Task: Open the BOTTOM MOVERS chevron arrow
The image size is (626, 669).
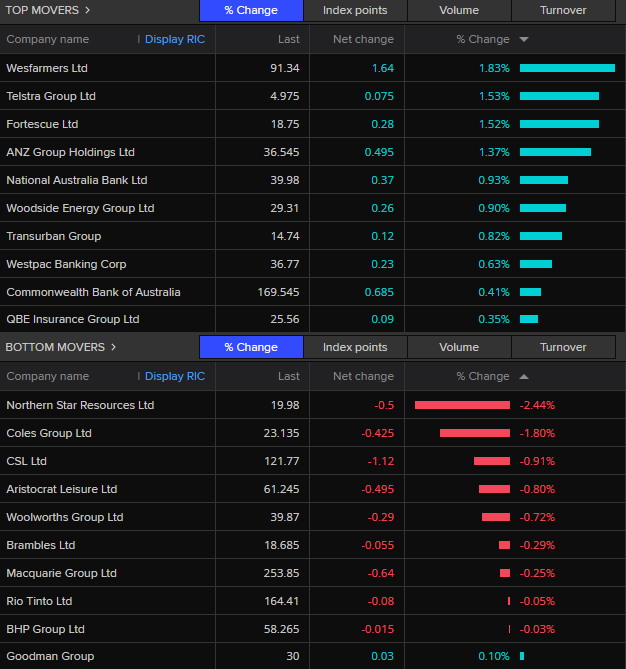Action: (x=114, y=347)
